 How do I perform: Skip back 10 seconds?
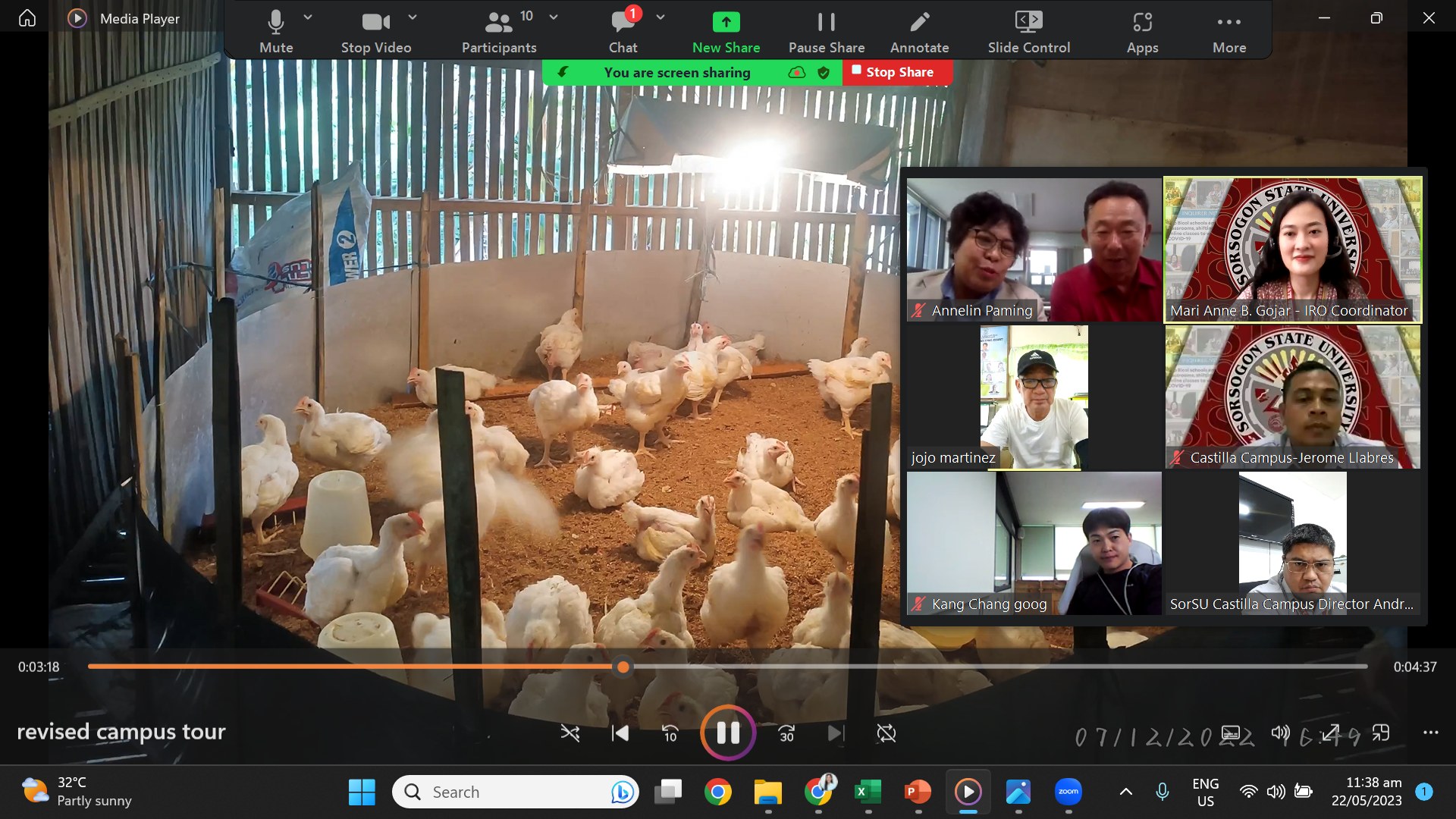pyautogui.click(x=670, y=733)
